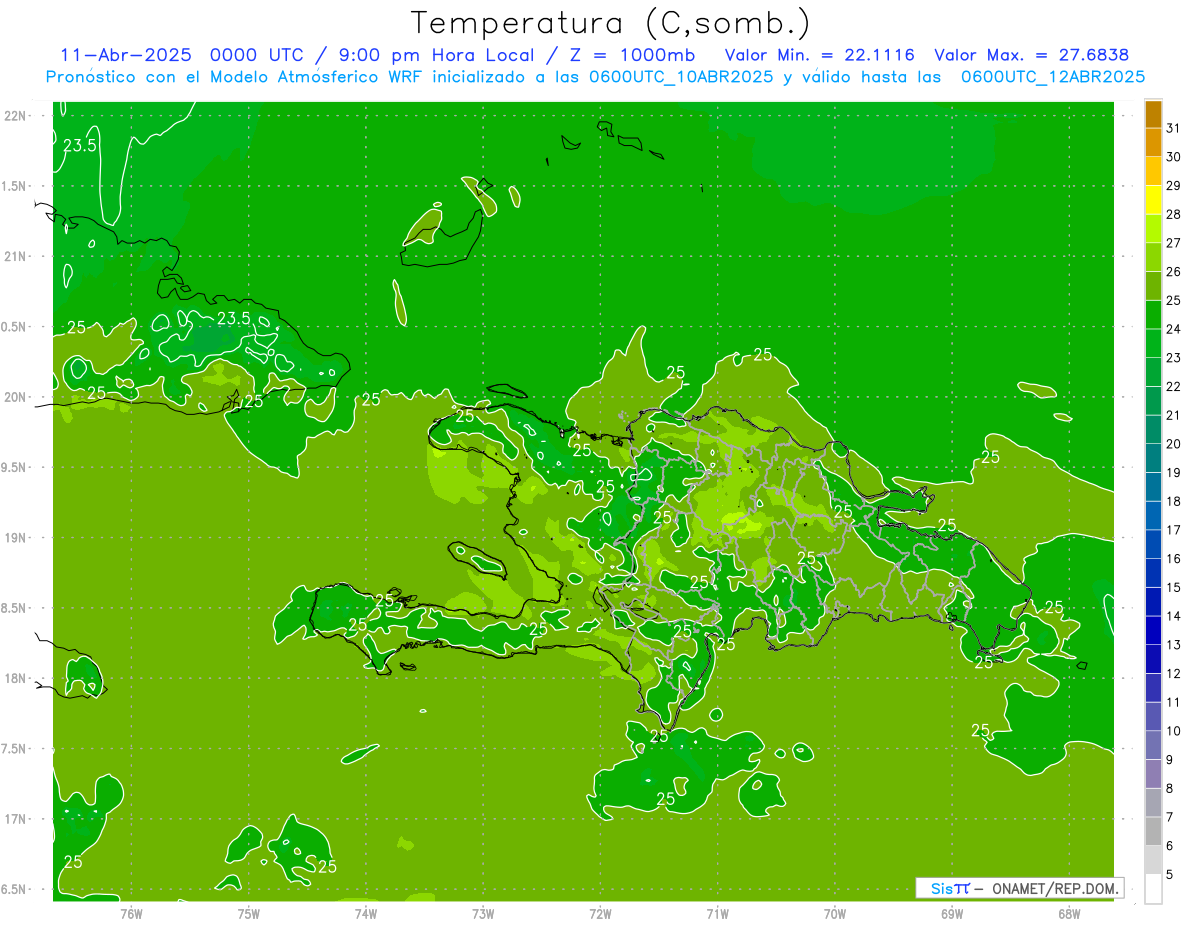
Task: Click legend band between 10 and 11
Action: [1154, 717]
